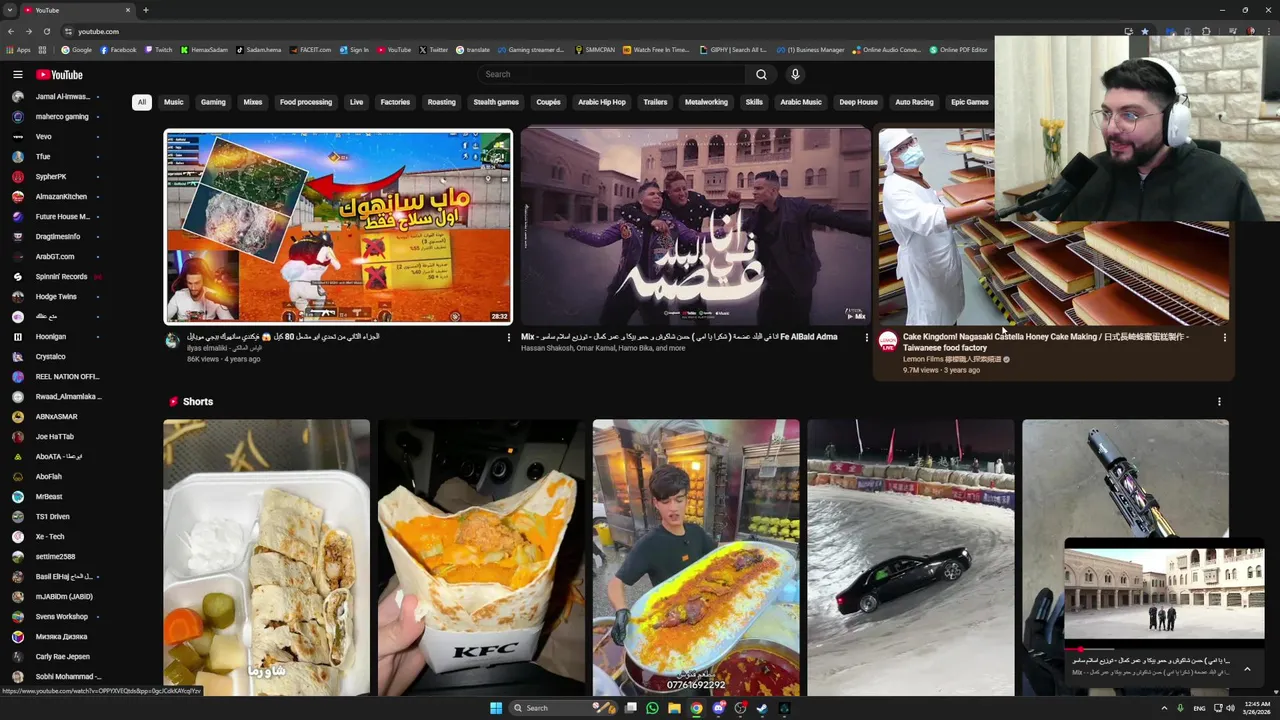The image size is (1280, 720).
Task: Start voice search with microphone icon
Action: 795,74
